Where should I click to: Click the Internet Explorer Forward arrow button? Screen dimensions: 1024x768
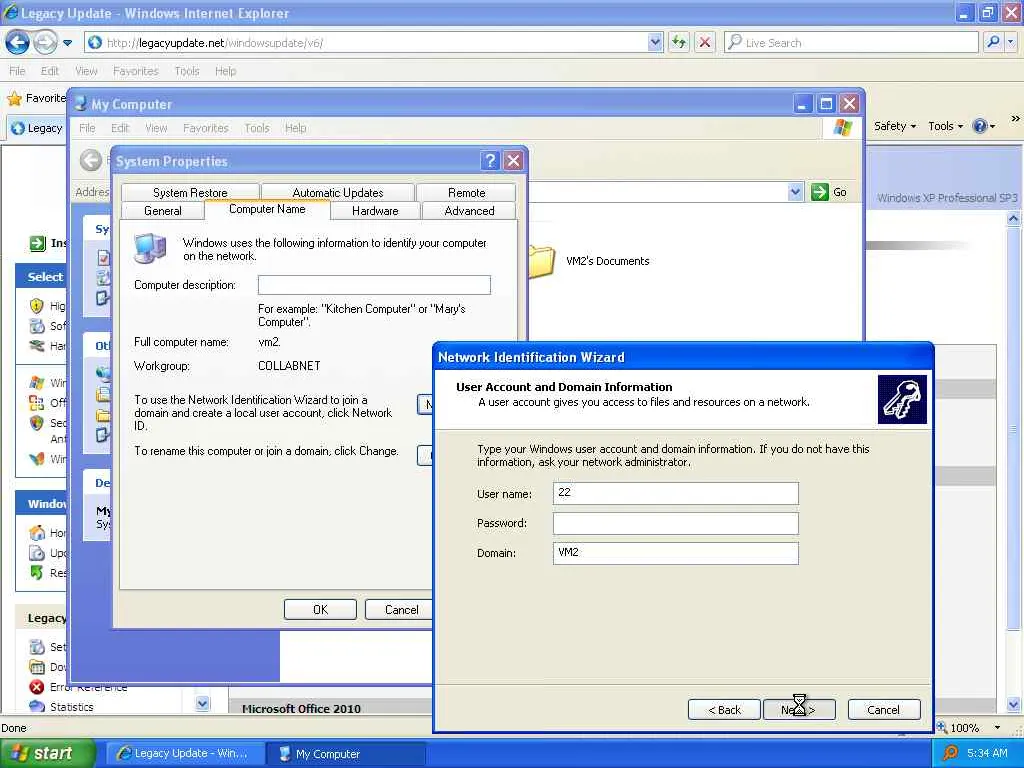coord(45,42)
